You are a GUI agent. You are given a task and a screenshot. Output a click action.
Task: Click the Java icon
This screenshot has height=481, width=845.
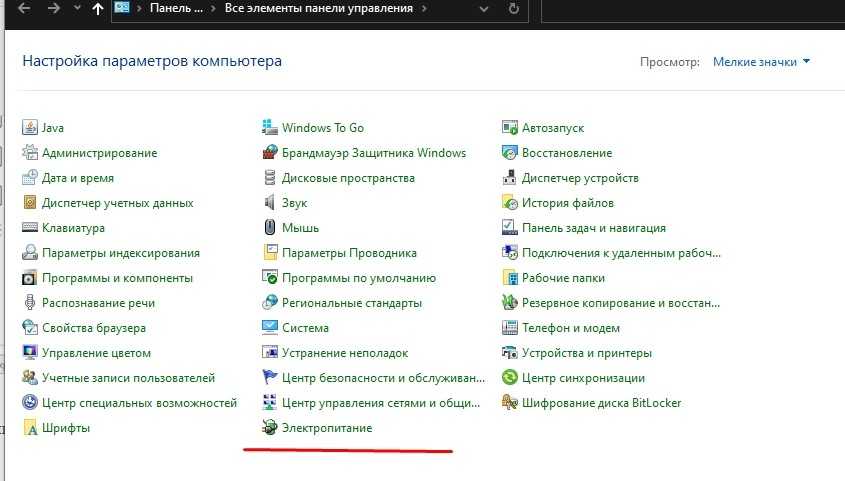(30, 128)
